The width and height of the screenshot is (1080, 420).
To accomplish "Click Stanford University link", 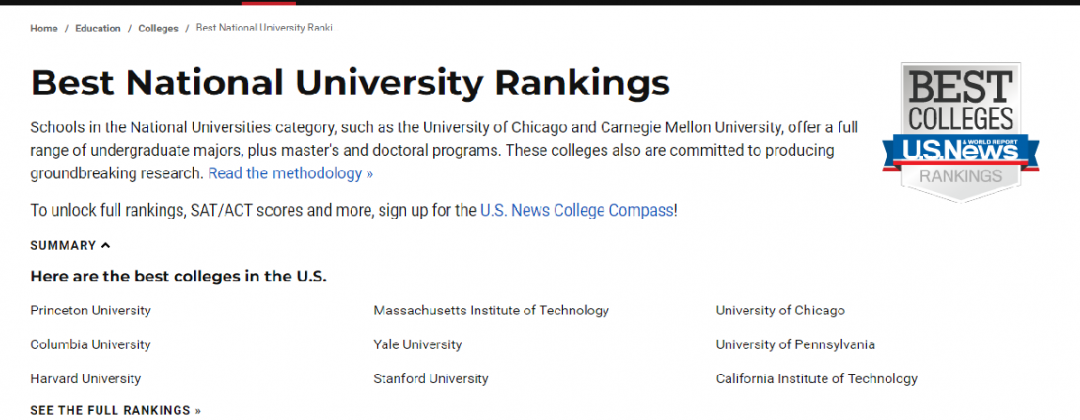I will click(430, 379).
